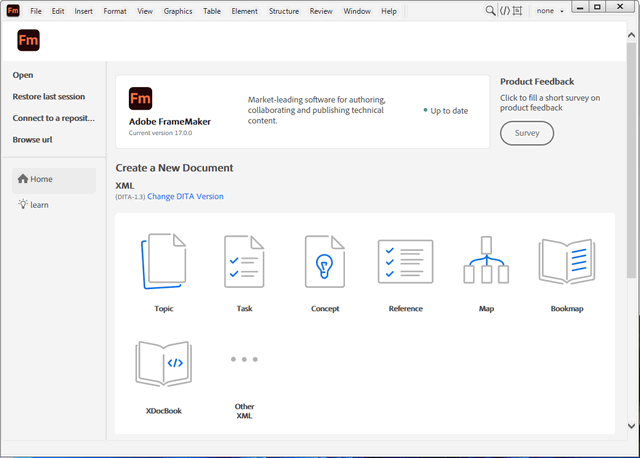Create a new Task document
This screenshot has width=640, height=458.
coord(244,262)
